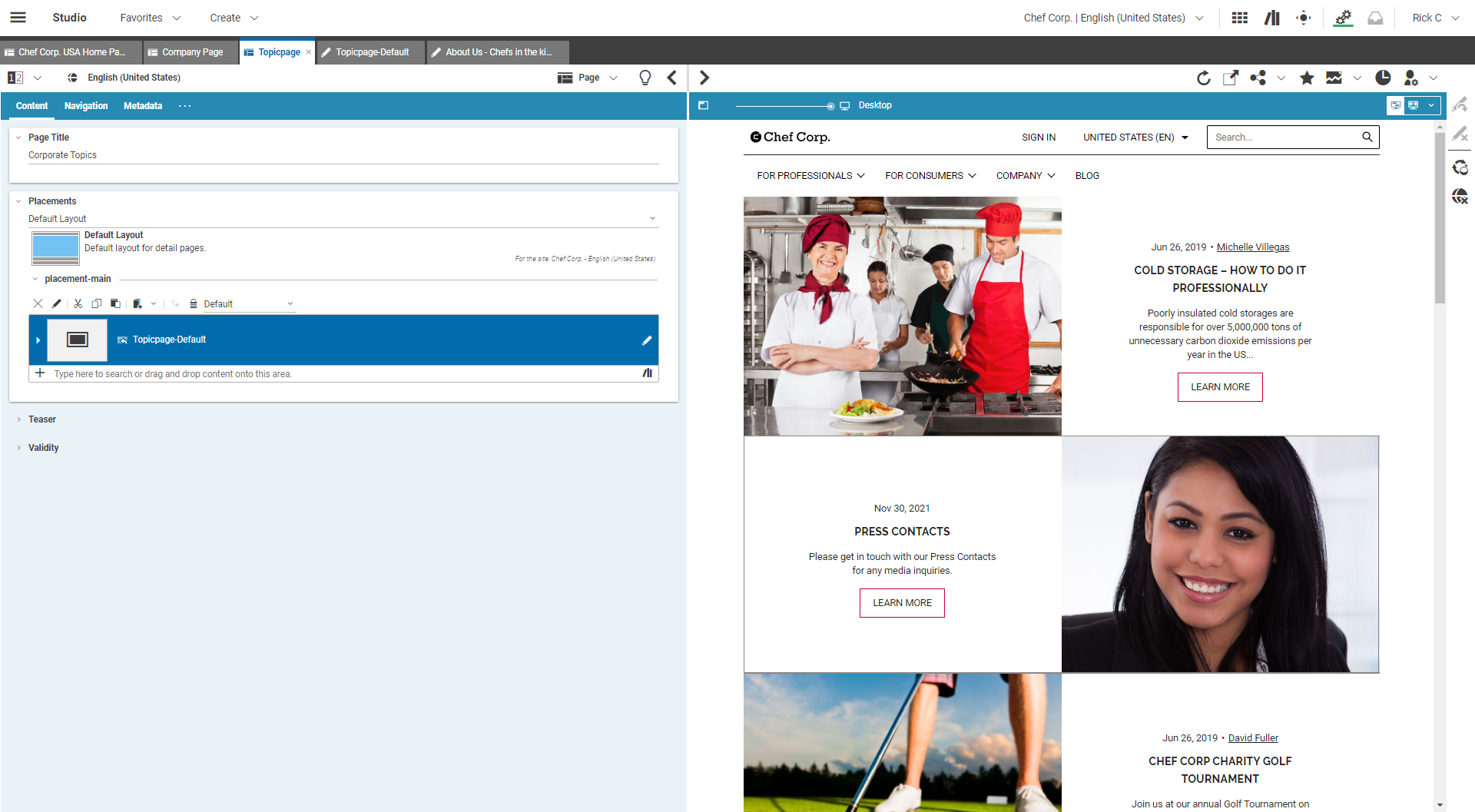Click LEARN MORE under Cold Storage article
Viewport: 1475px width, 812px height.
pos(1220,387)
